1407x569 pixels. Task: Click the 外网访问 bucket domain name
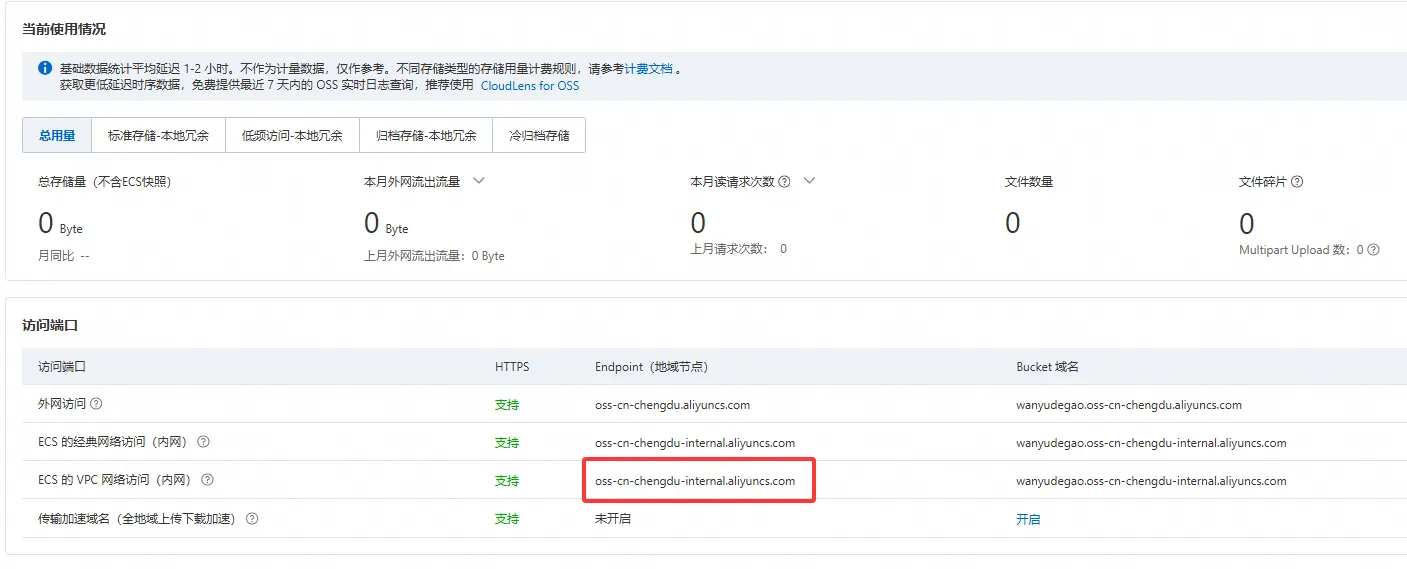(x=1129, y=405)
